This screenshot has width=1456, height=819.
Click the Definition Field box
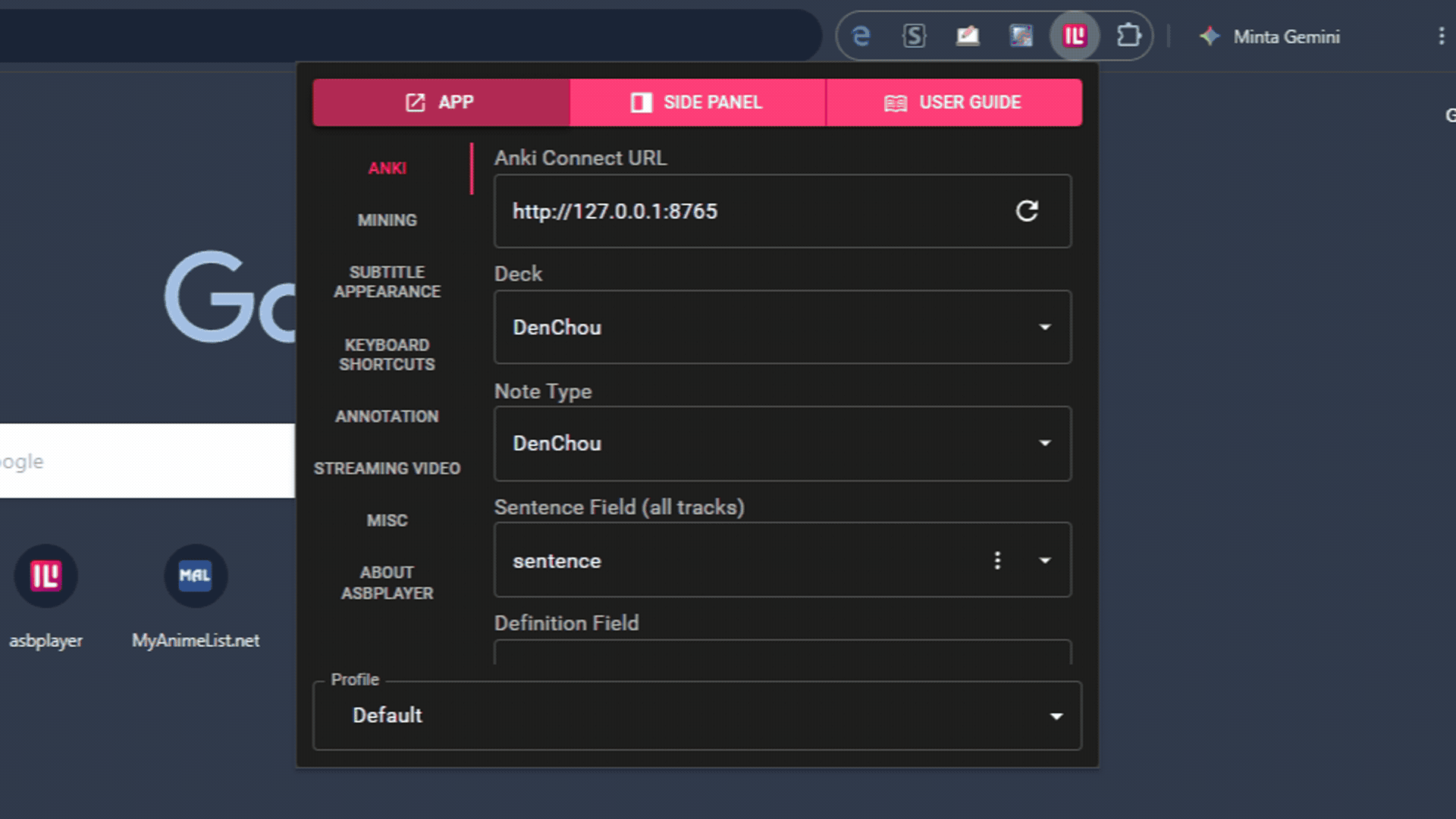click(x=783, y=652)
